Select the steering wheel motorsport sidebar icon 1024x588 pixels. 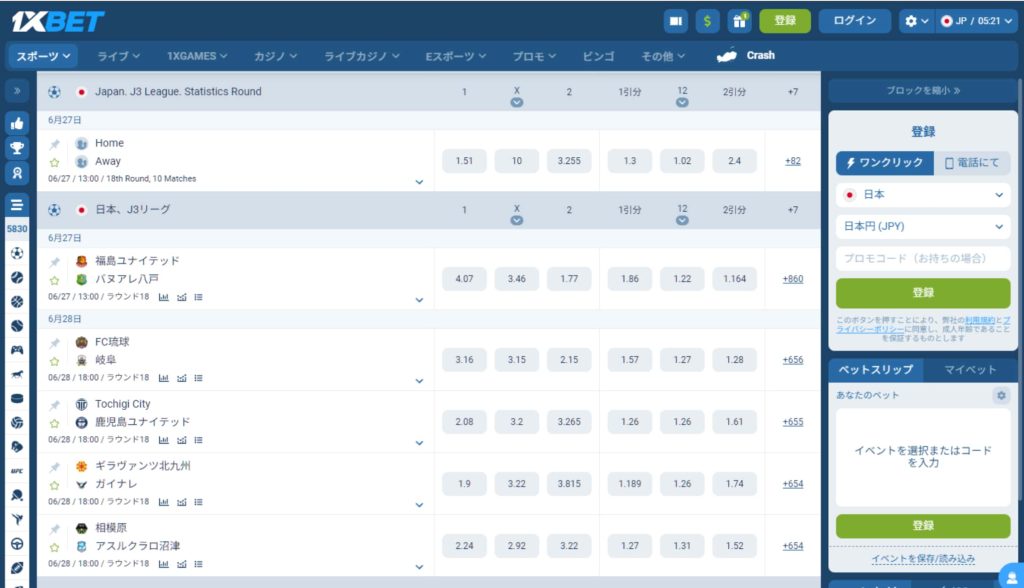click(x=17, y=544)
